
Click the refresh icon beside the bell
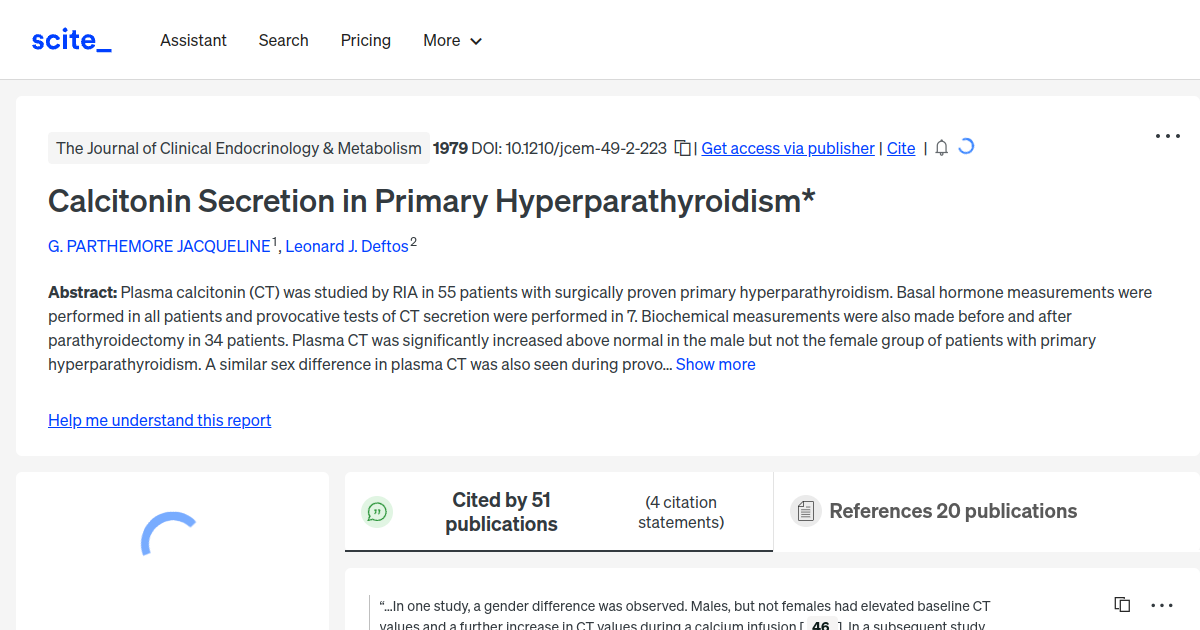[965, 146]
